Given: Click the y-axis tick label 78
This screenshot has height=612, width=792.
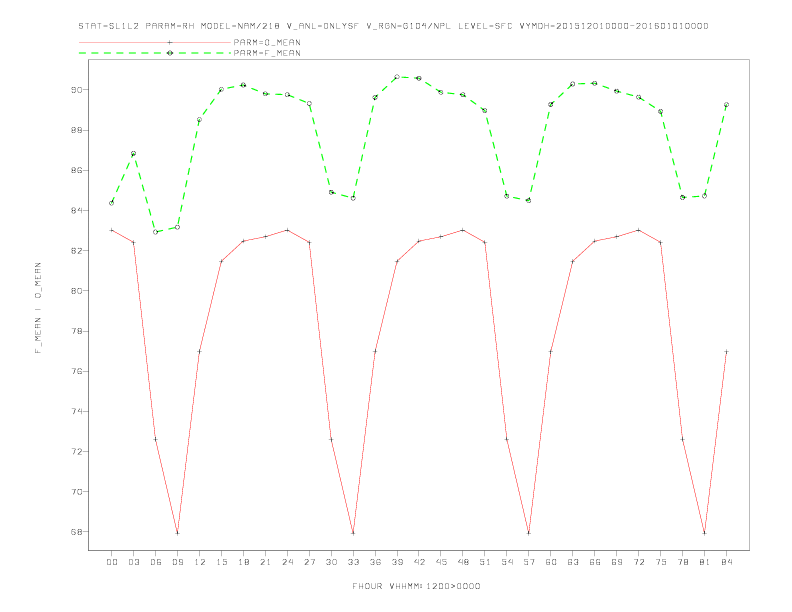Looking at the screenshot, I should coord(76,331).
